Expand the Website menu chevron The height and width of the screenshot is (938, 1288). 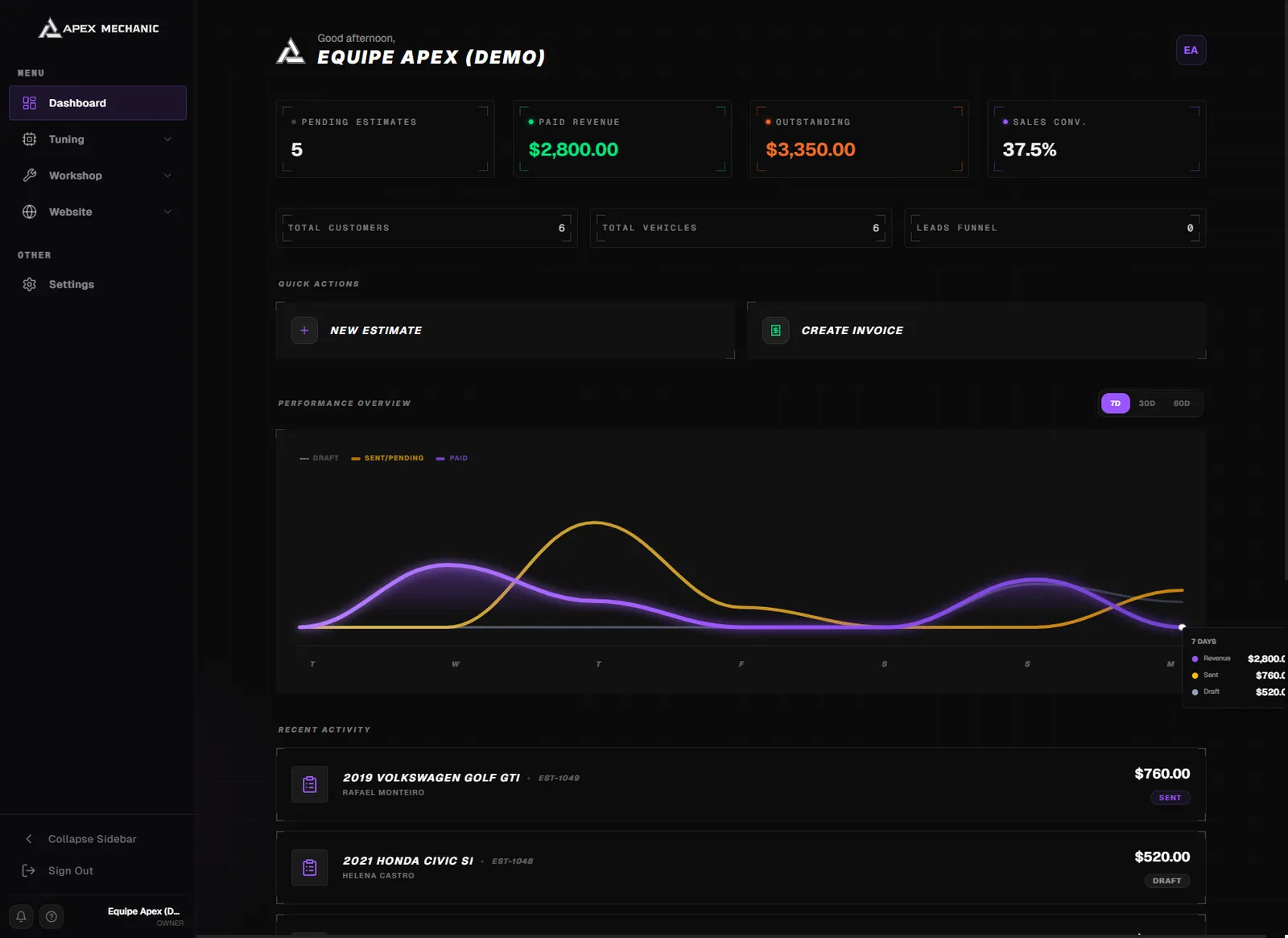pos(167,212)
